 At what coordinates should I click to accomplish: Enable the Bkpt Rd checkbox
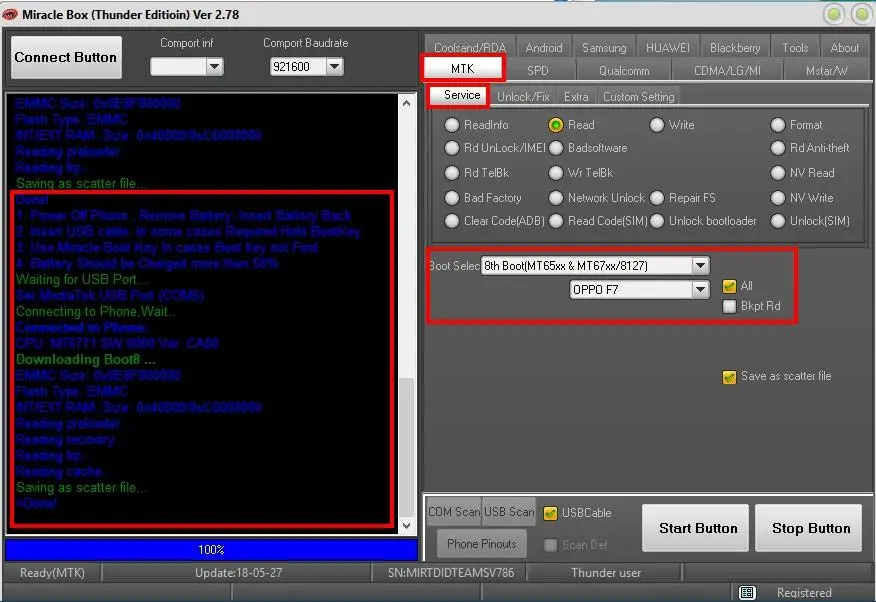point(729,306)
